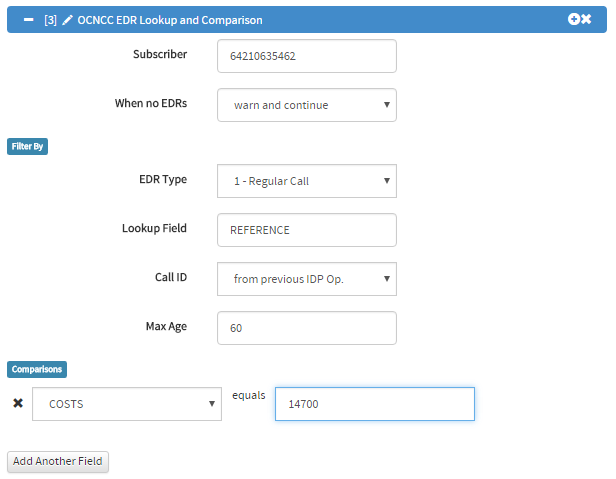Image resolution: width=616 pixels, height=479 pixels.
Task: Select the Lookup Field REFERENCE textbox
Action: click(x=307, y=230)
